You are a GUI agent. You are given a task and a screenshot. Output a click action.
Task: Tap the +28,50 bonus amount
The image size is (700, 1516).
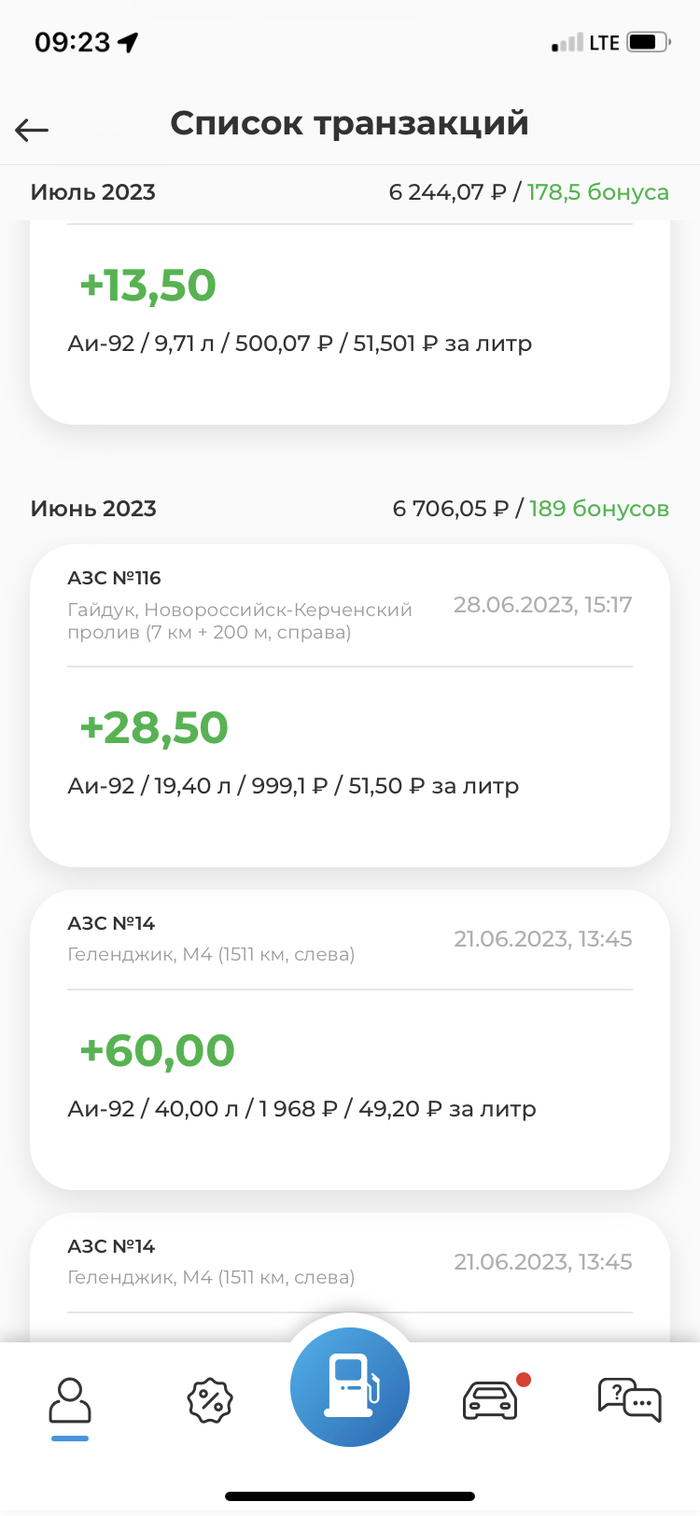pos(154,727)
